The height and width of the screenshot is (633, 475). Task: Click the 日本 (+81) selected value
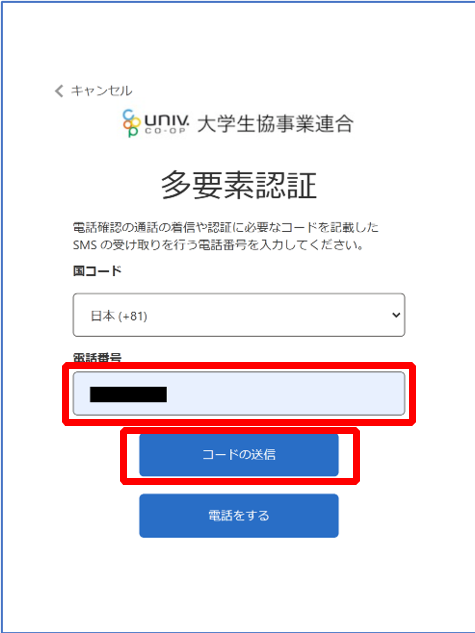point(119,316)
